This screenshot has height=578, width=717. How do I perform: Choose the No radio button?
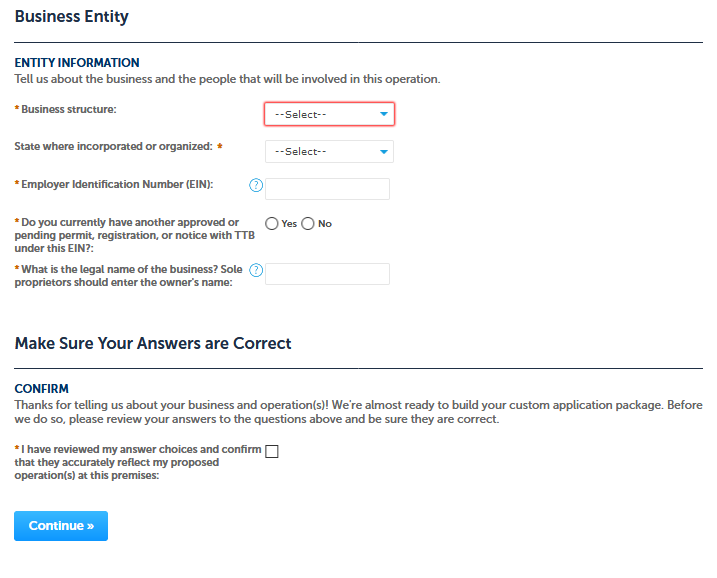(308, 223)
